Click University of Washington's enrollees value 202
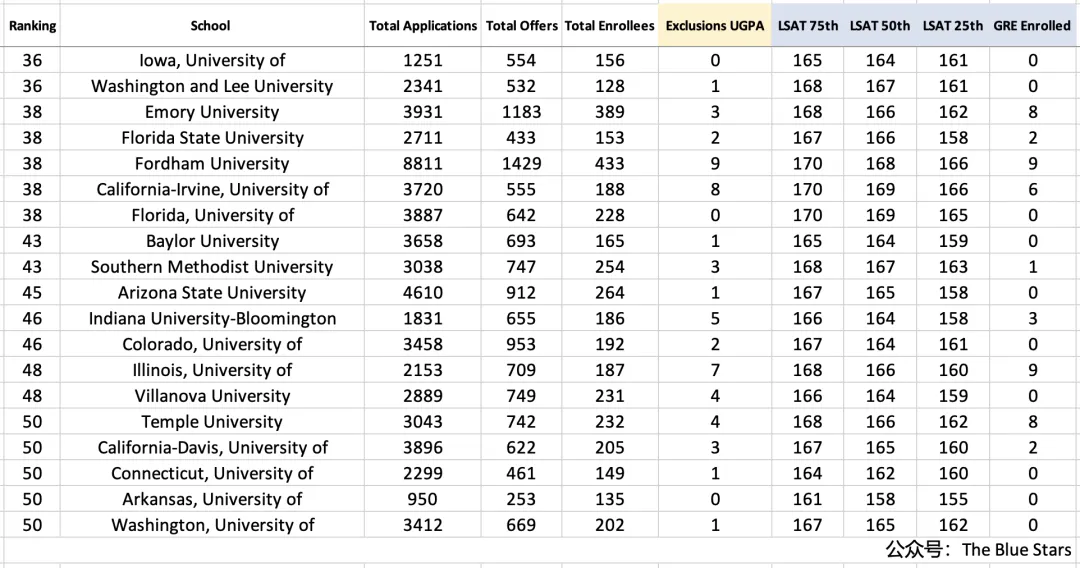 coord(610,525)
